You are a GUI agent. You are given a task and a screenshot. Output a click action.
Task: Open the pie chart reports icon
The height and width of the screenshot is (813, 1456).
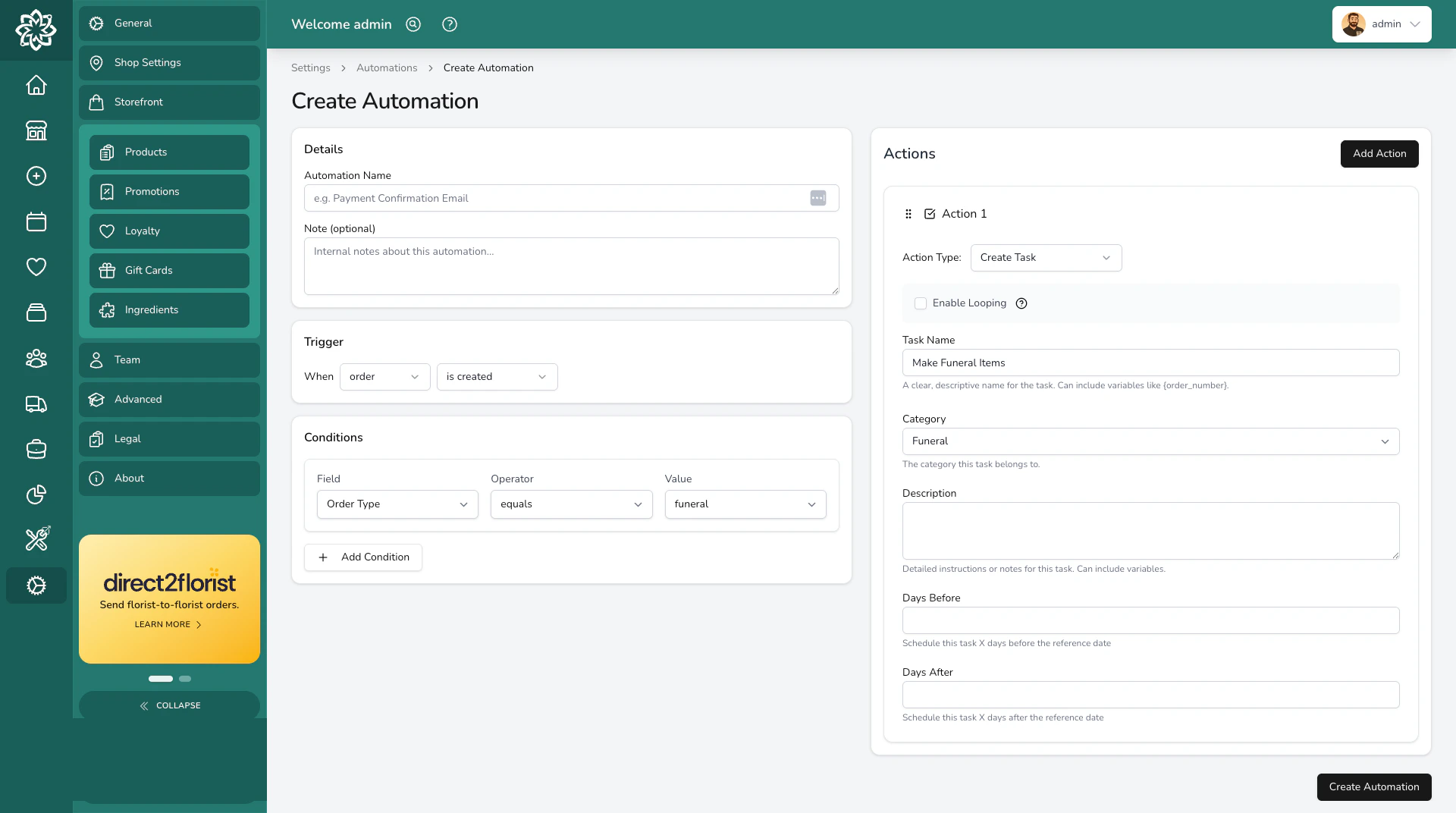[x=36, y=494]
